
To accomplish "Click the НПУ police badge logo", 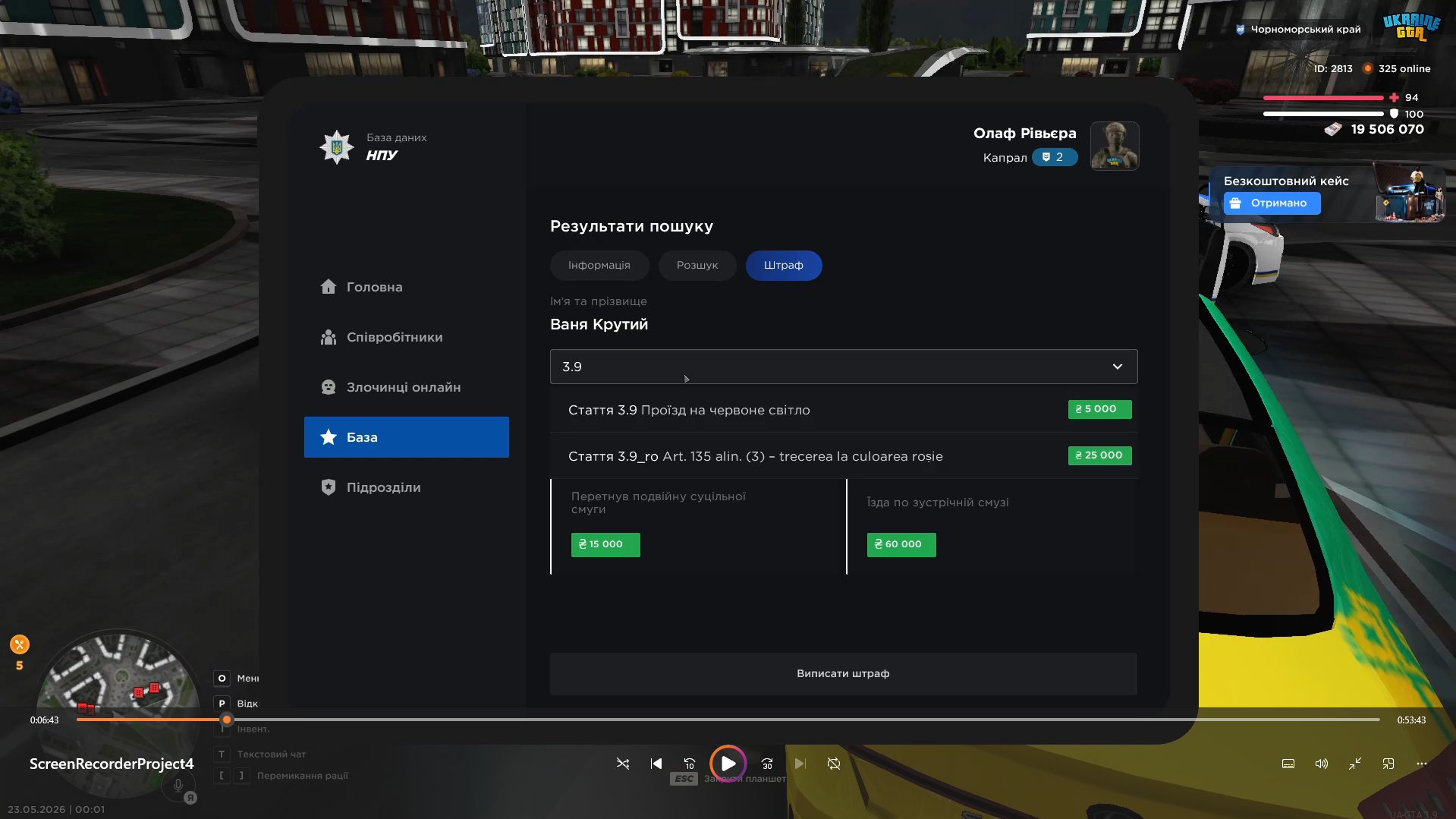I will (x=336, y=146).
